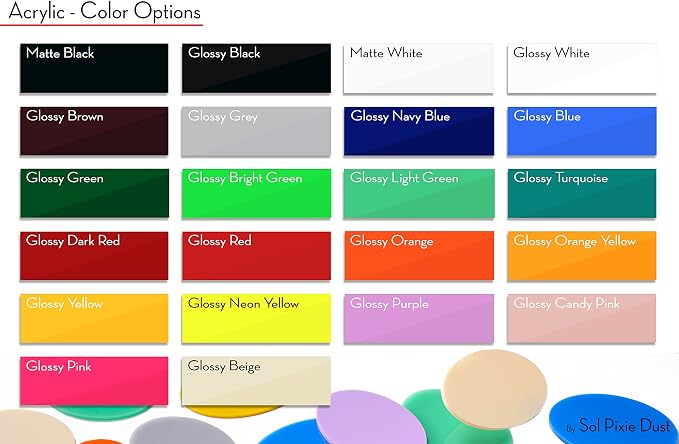
Task: Select the Glossy Navy Blue swatch
Action: 419,131
